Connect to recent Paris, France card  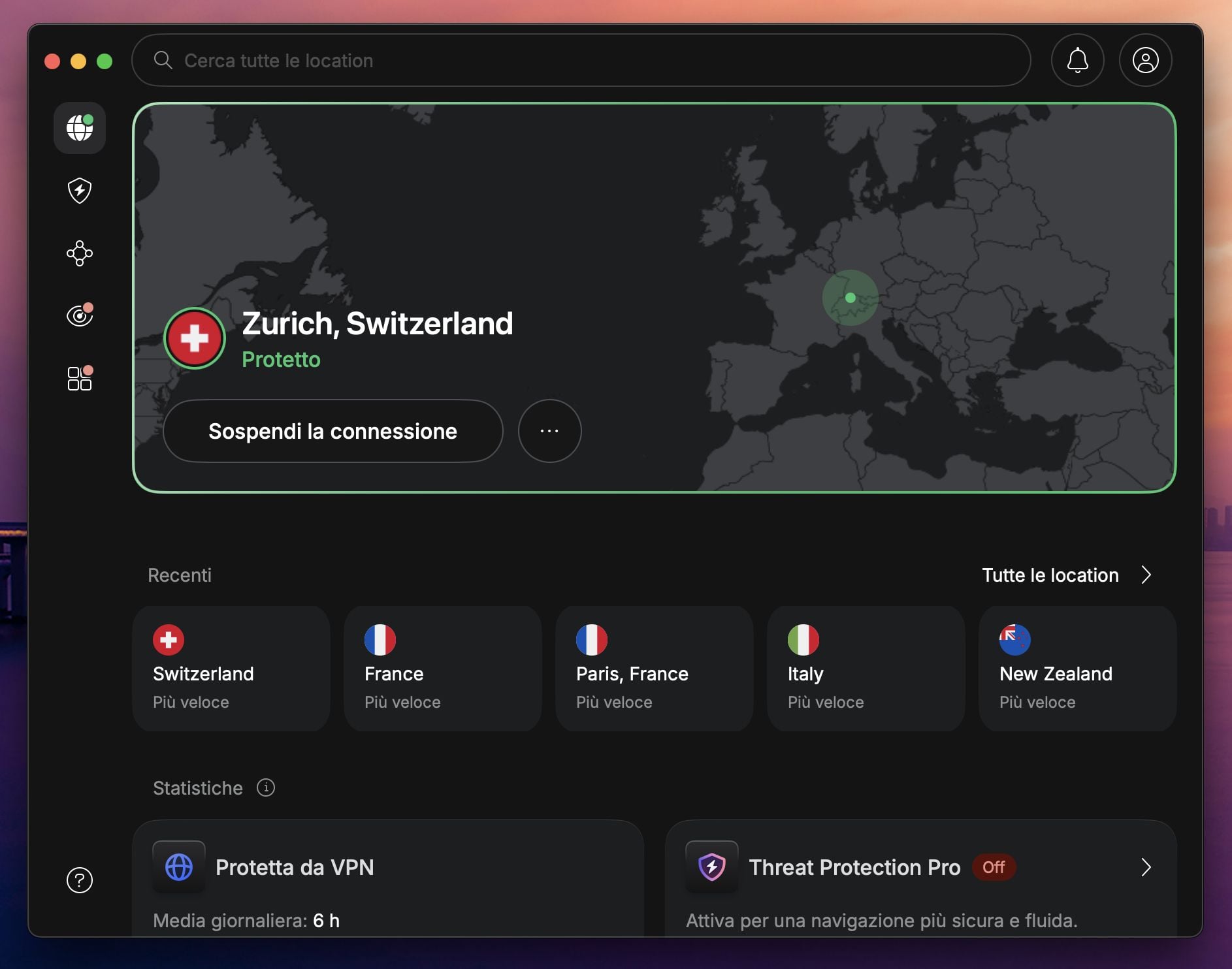coord(655,669)
